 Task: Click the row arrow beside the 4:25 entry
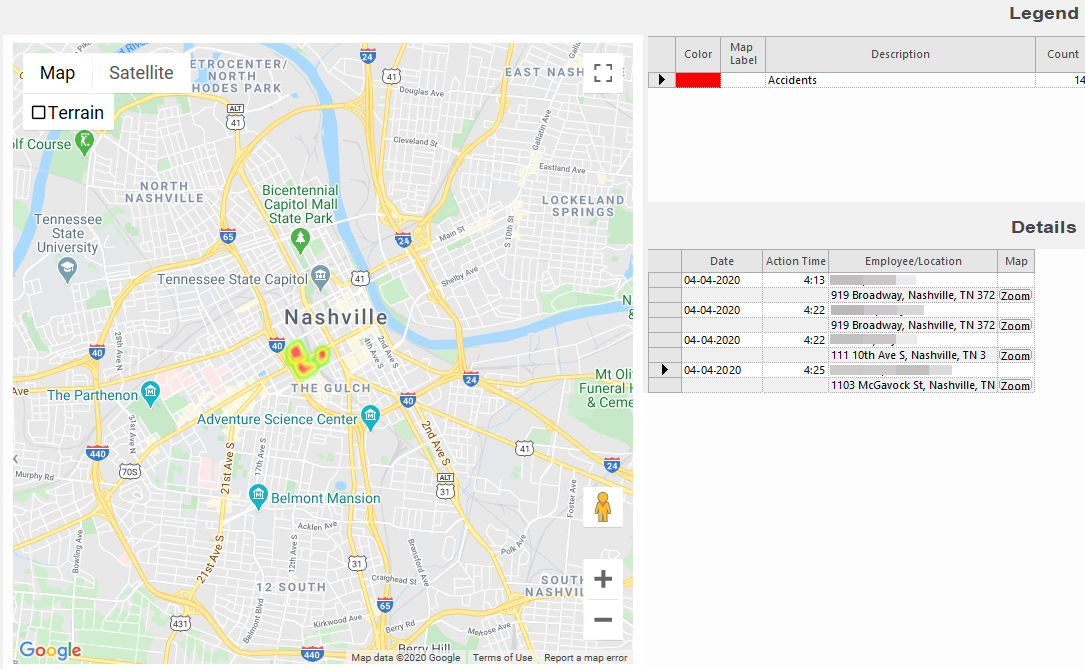665,370
